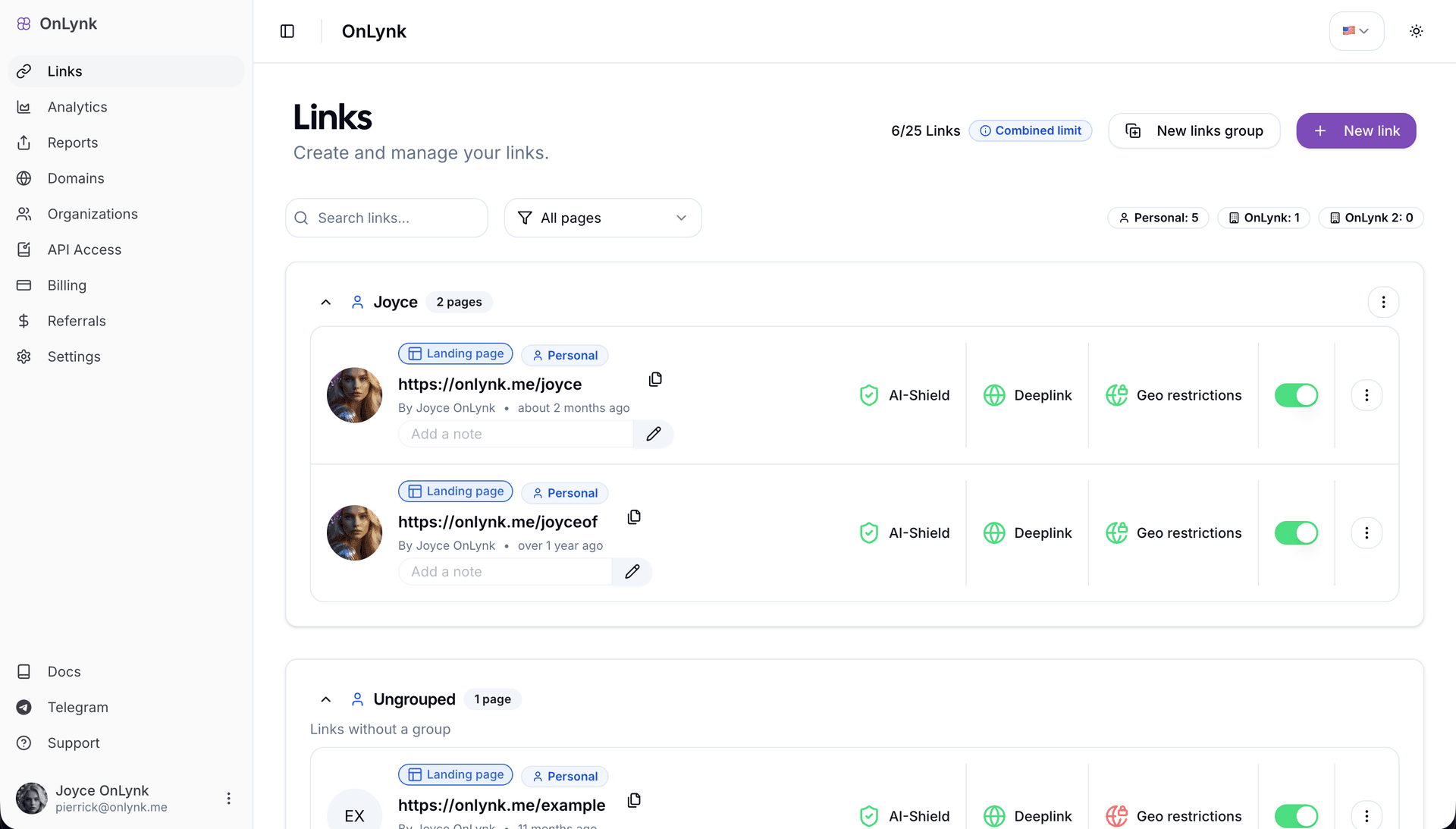1456x829 pixels.
Task: Select the OnLynk 2: 0 filter chip
Action: 1371,218
